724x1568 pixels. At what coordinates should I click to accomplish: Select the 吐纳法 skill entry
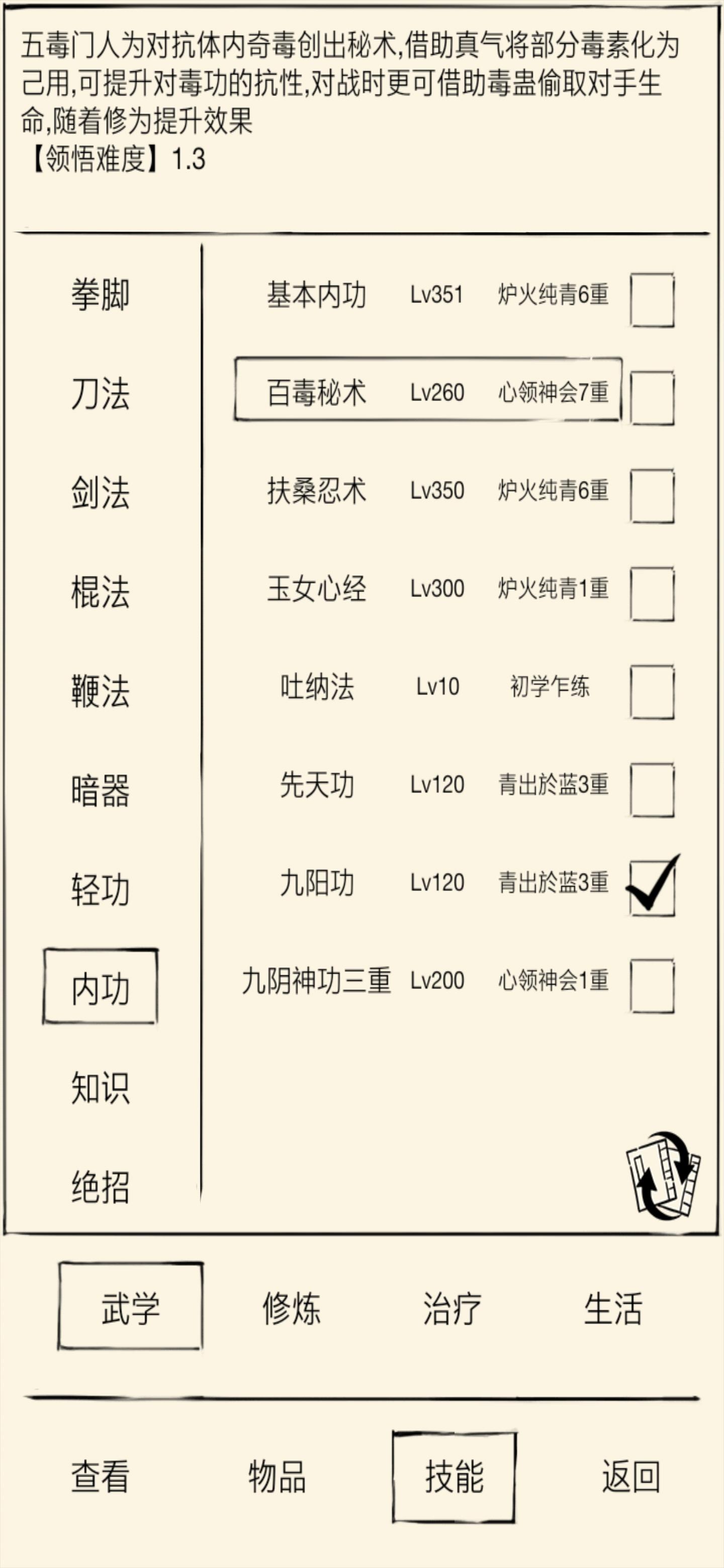coord(428,687)
